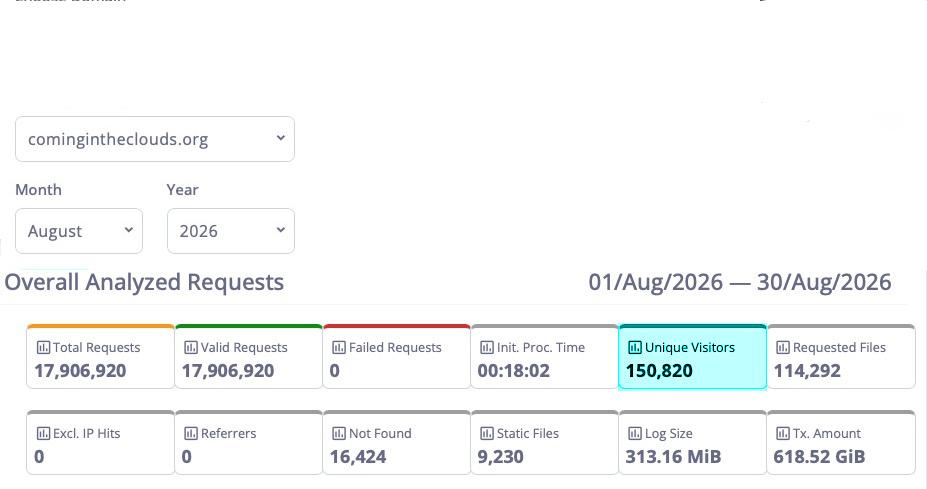Click the chart icon beside Referrers
Screen dimensions: 927x489
pyautogui.click(x=191, y=433)
